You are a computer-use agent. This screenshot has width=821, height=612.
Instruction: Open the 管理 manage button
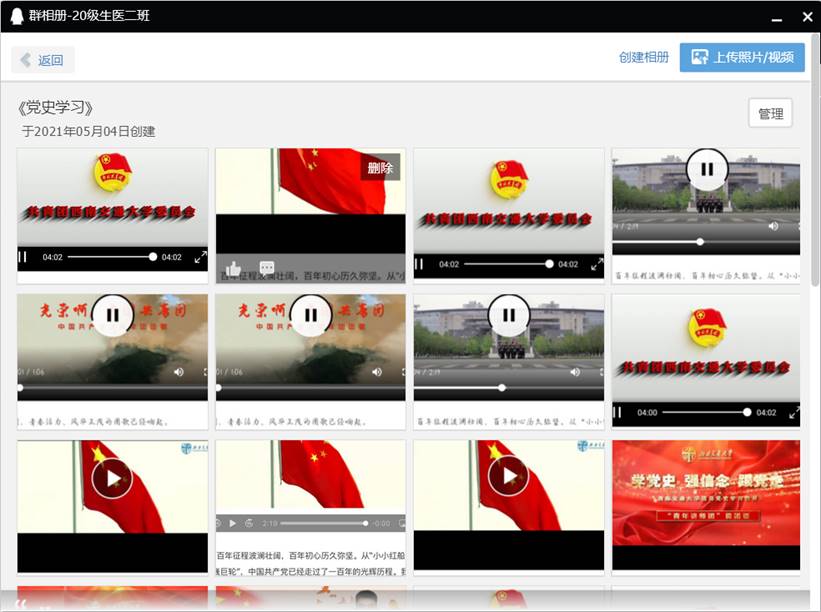point(770,114)
